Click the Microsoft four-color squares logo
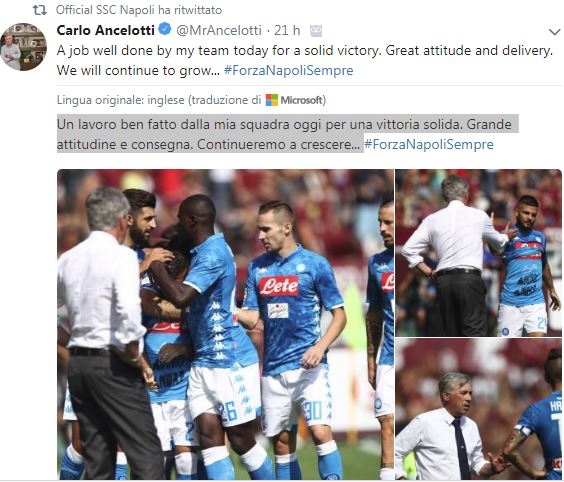This screenshot has width=564, height=482. 272,100
